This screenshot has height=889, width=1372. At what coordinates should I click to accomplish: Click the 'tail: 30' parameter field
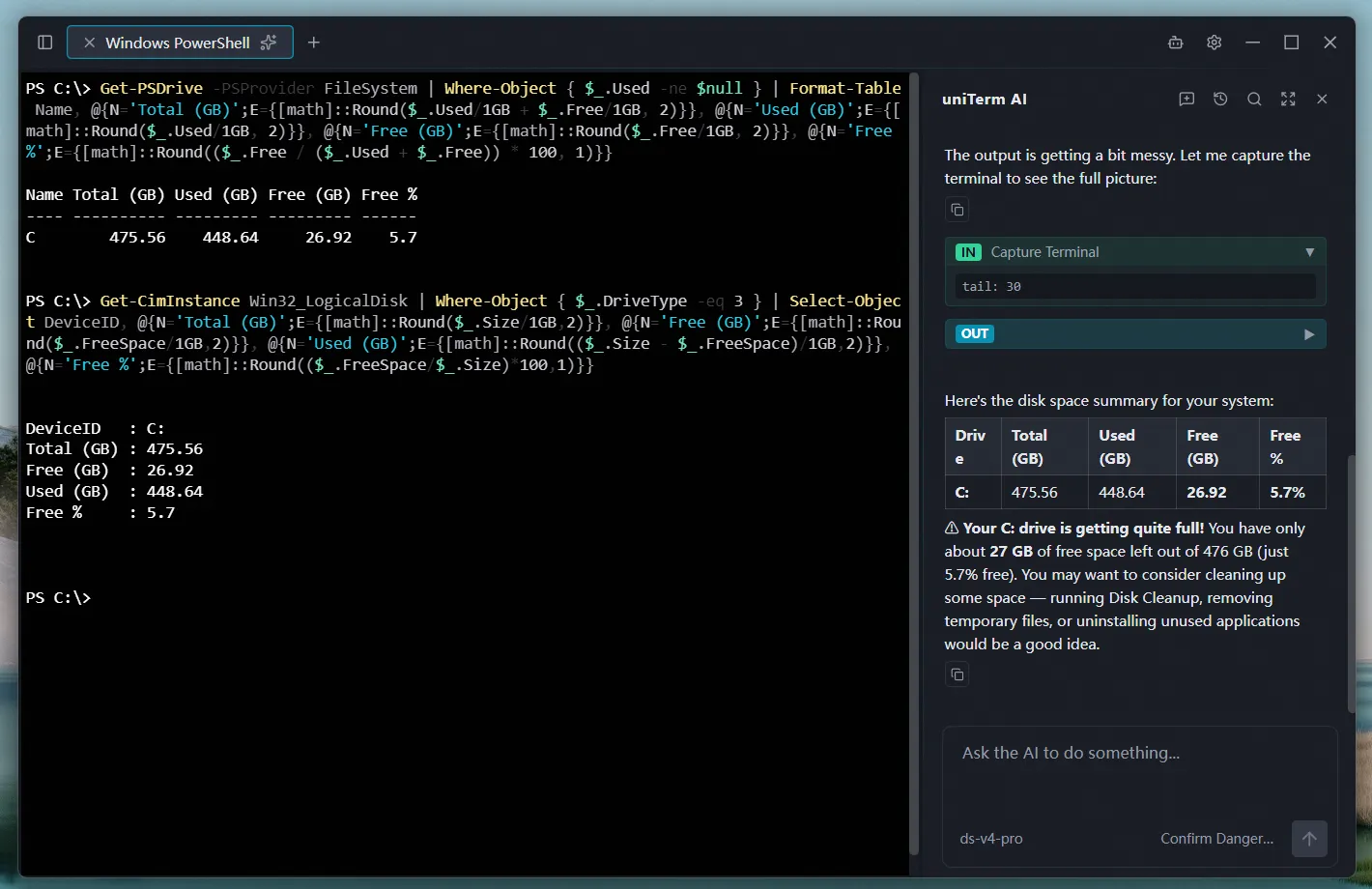tap(1135, 286)
